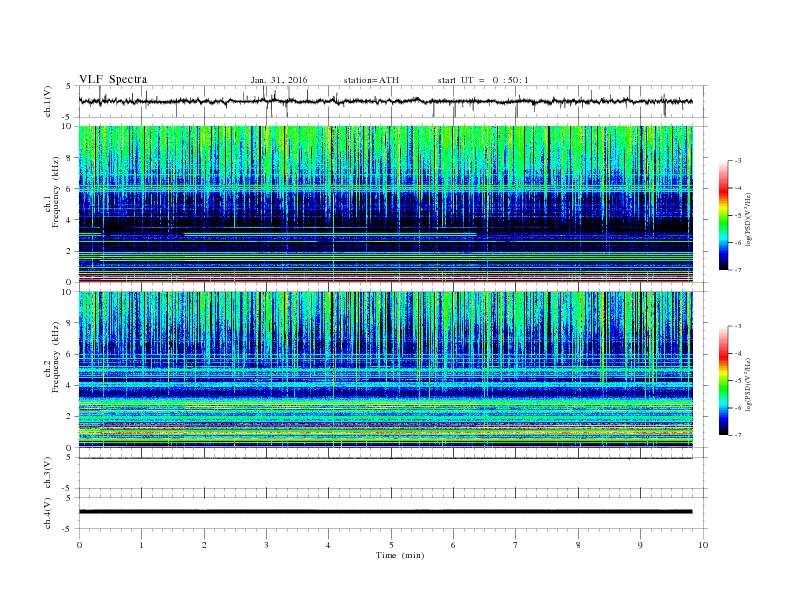
Task: Click the ch.1 voltage waveform trace
Action: 385,101
